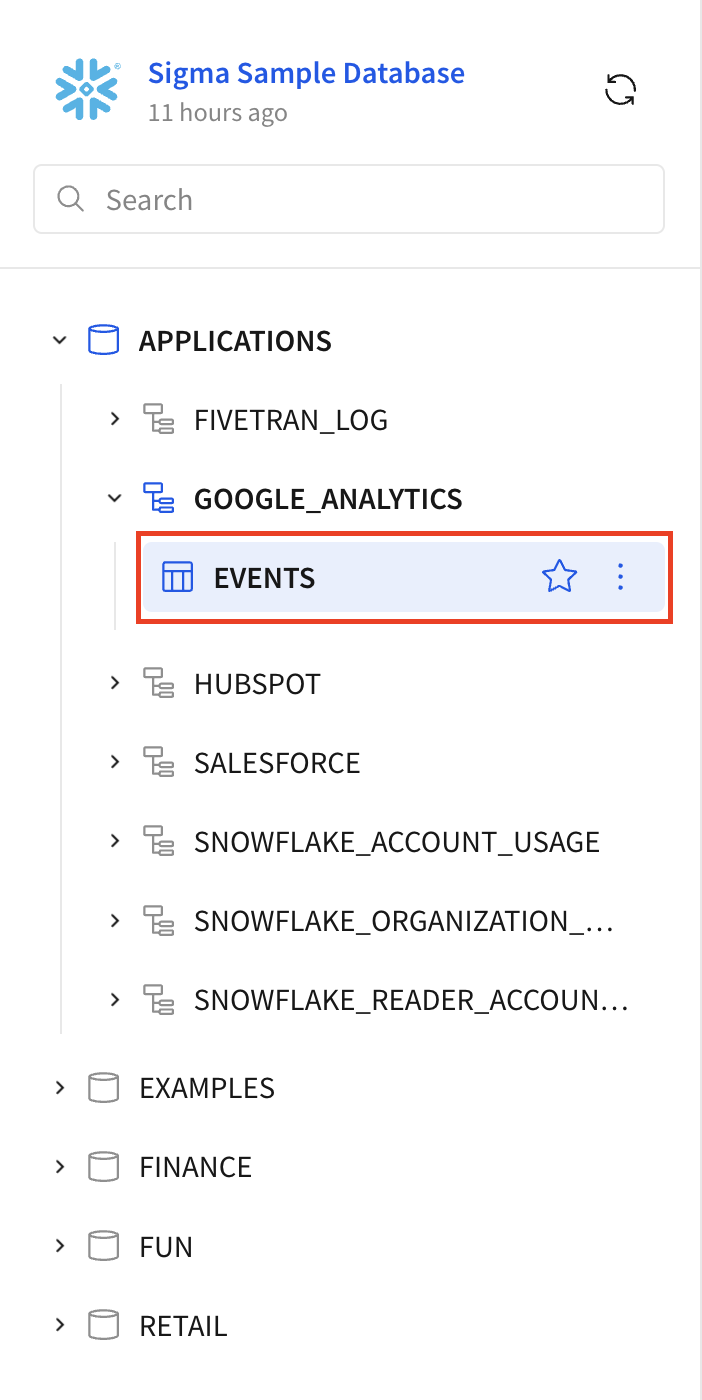The height and width of the screenshot is (1400, 702).
Task: Collapse the APPLICATIONS database
Action: pos(60,340)
